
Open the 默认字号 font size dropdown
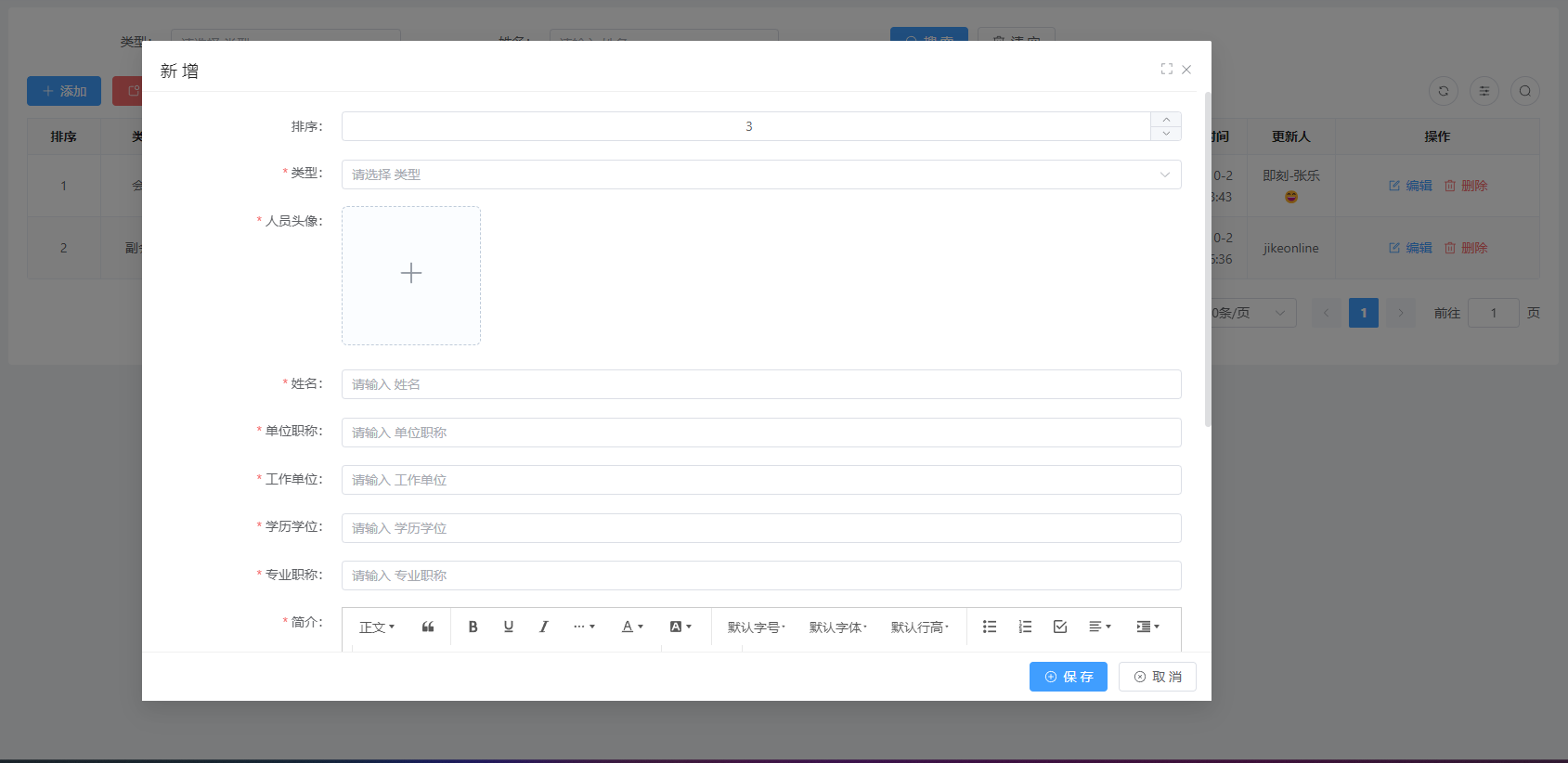pos(756,627)
